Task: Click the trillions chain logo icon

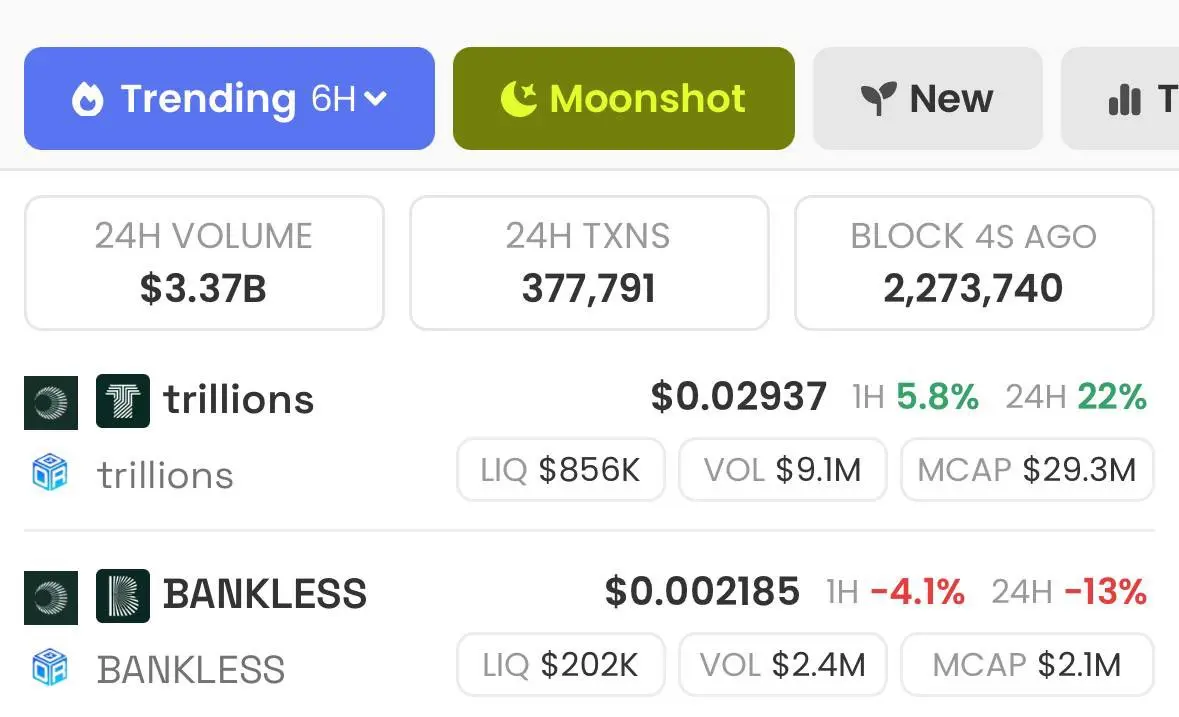Action: coord(51,403)
